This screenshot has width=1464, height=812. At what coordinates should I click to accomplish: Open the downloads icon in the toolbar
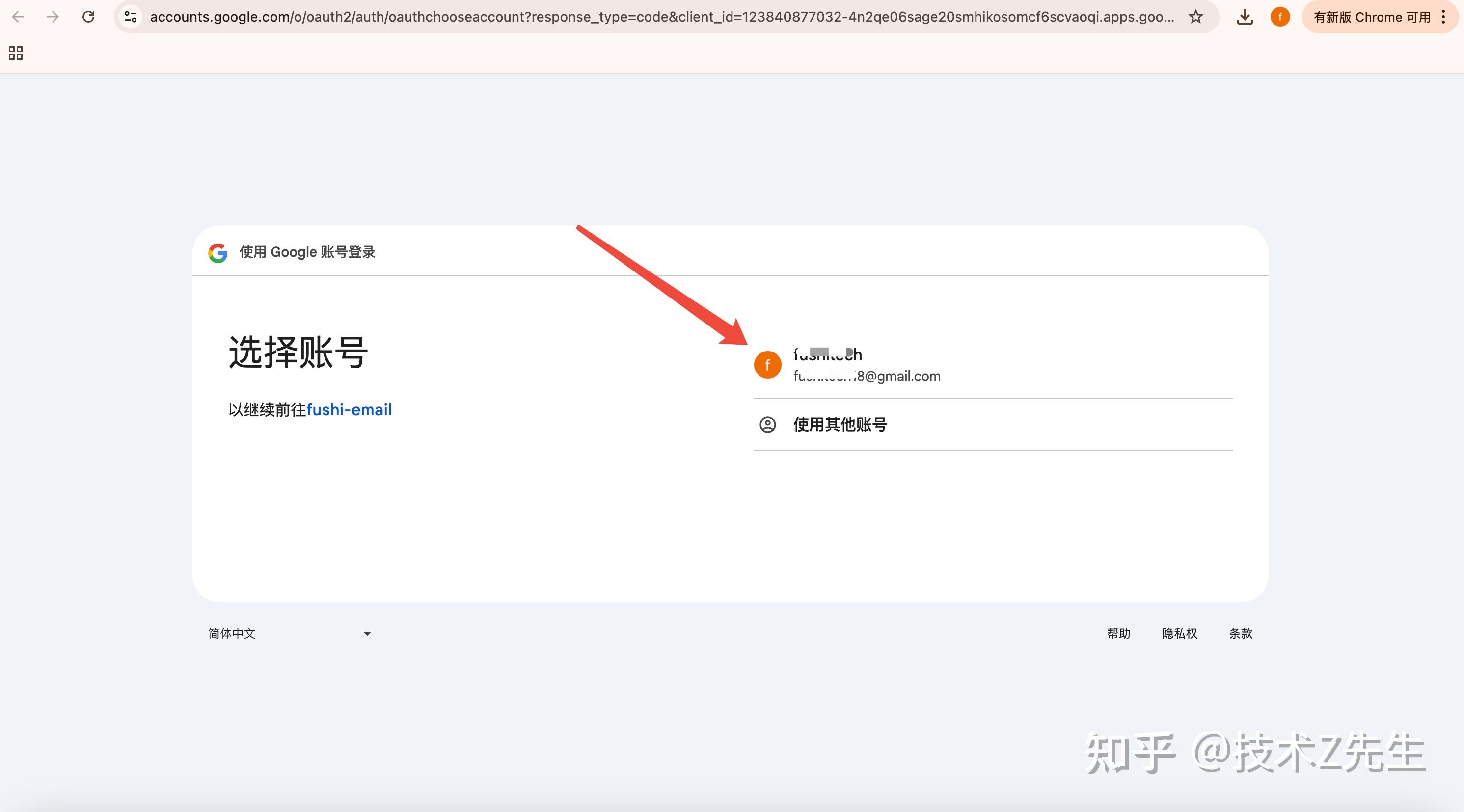coord(1245,17)
